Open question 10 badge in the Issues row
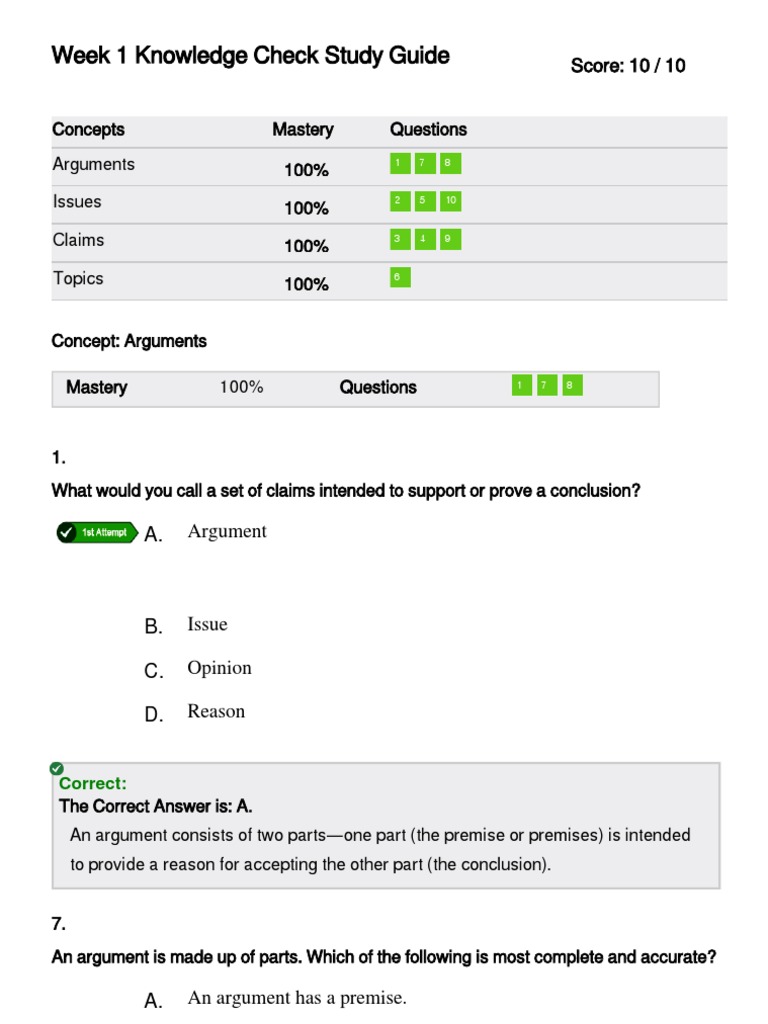Viewport: 768px width, 1024px height. coord(450,201)
